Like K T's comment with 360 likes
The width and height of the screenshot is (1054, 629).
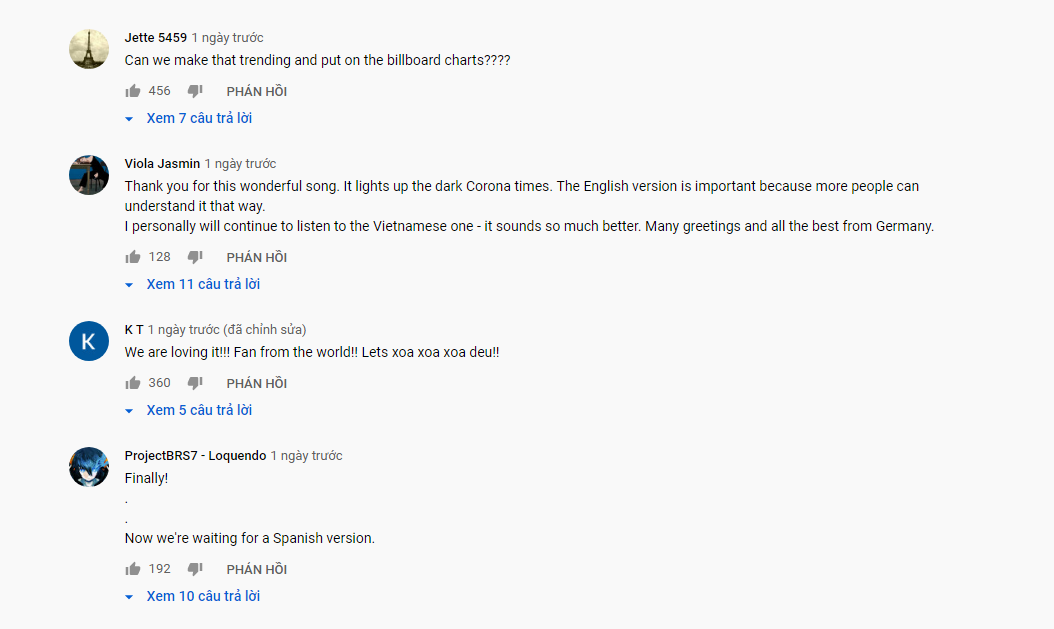132,382
